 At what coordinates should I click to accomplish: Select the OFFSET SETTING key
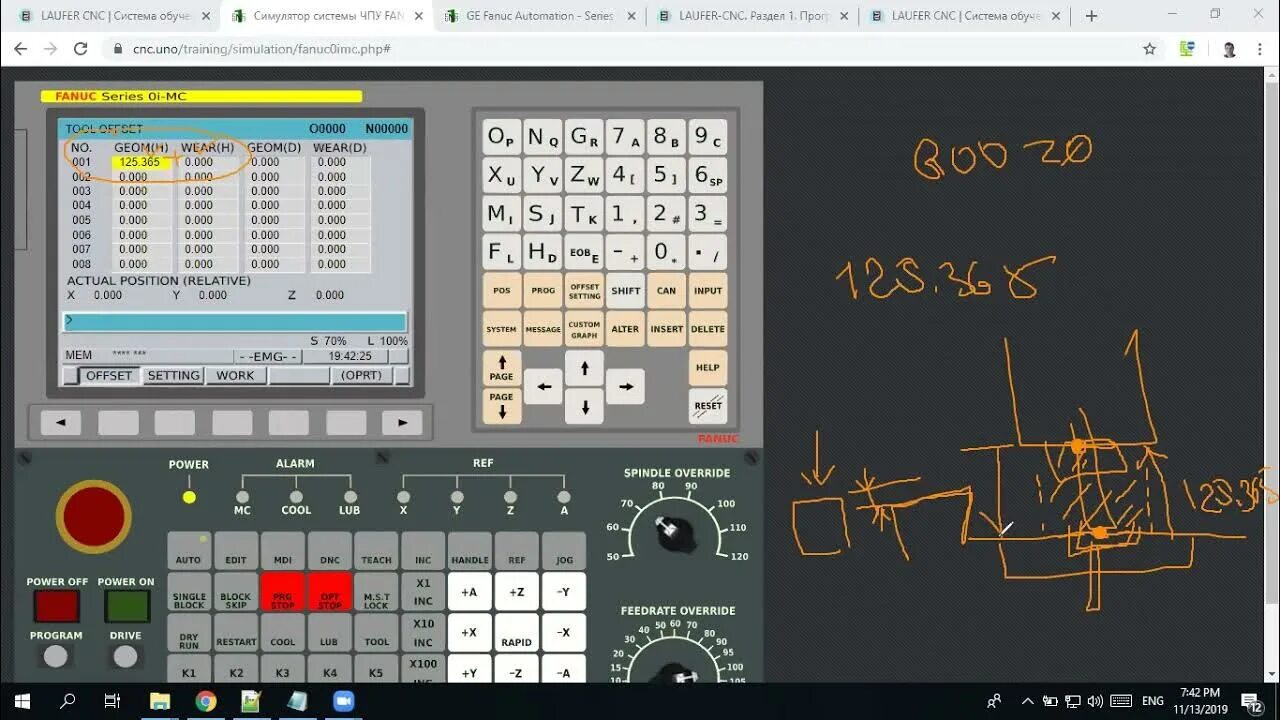click(584, 291)
